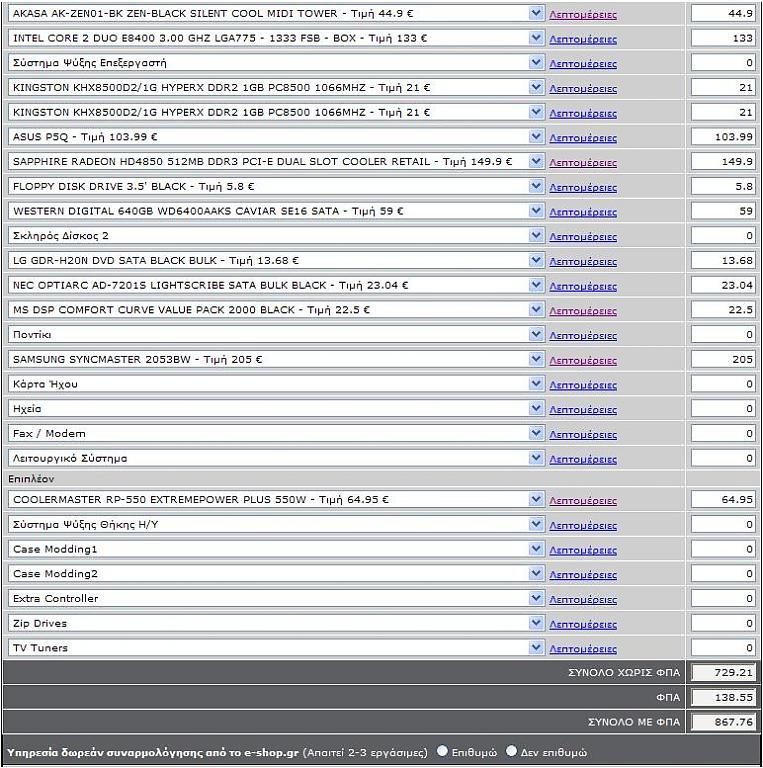763x768 pixels.
Task: Click the 149.9 price field
Action: click(x=723, y=162)
